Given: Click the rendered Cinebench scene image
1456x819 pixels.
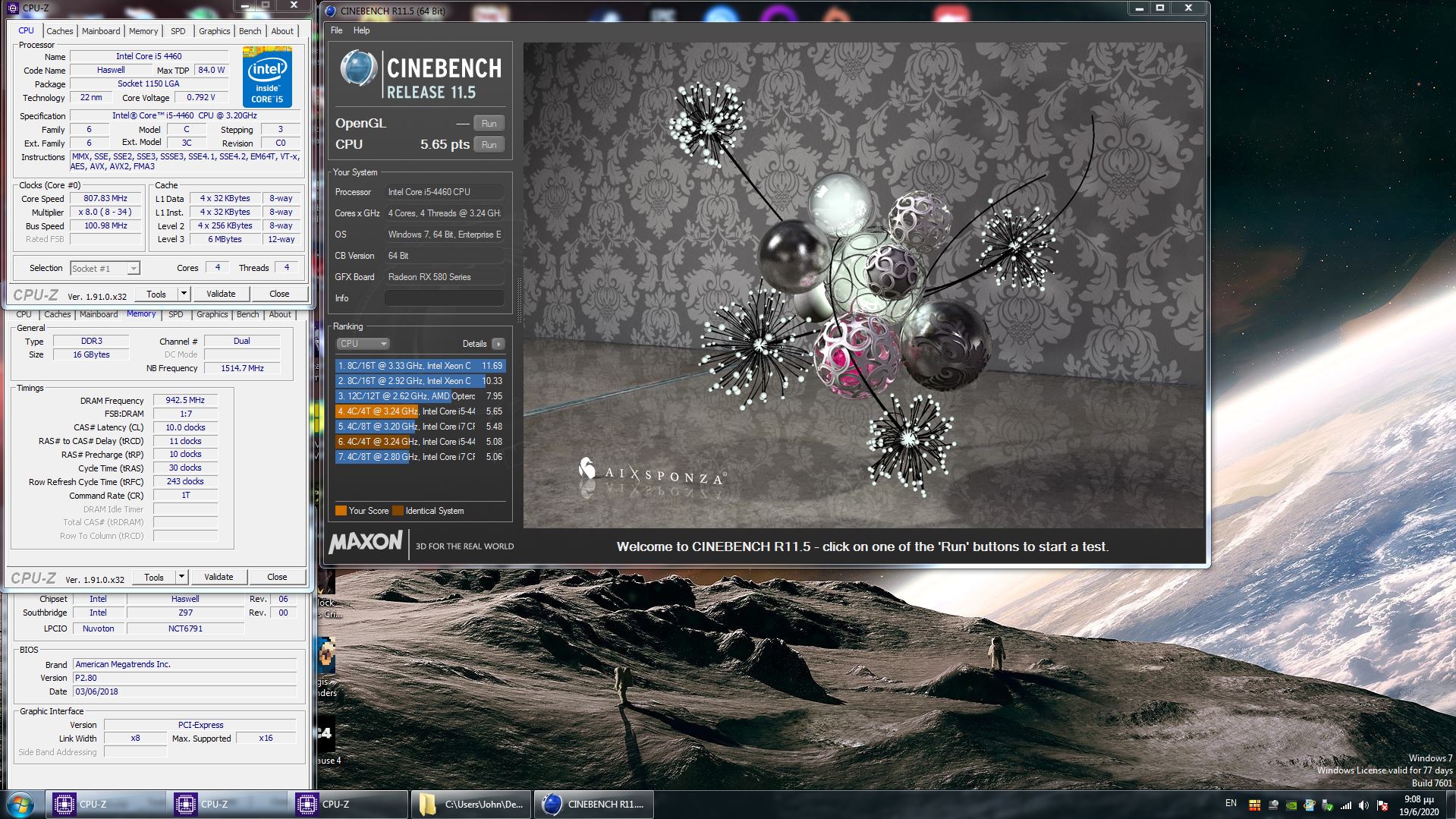Looking at the screenshot, I should (x=863, y=285).
